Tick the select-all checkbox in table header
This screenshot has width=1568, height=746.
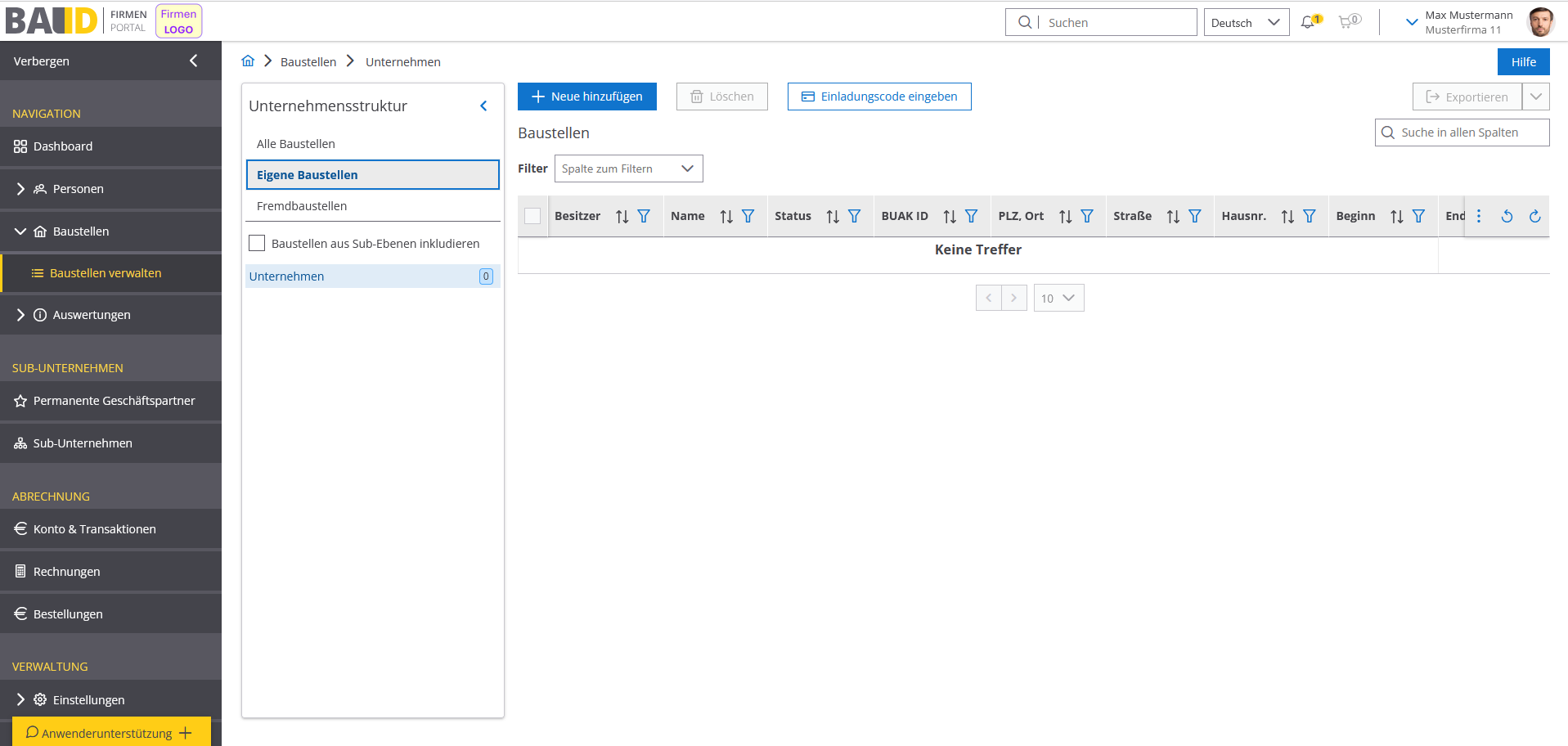coord(532,217)
